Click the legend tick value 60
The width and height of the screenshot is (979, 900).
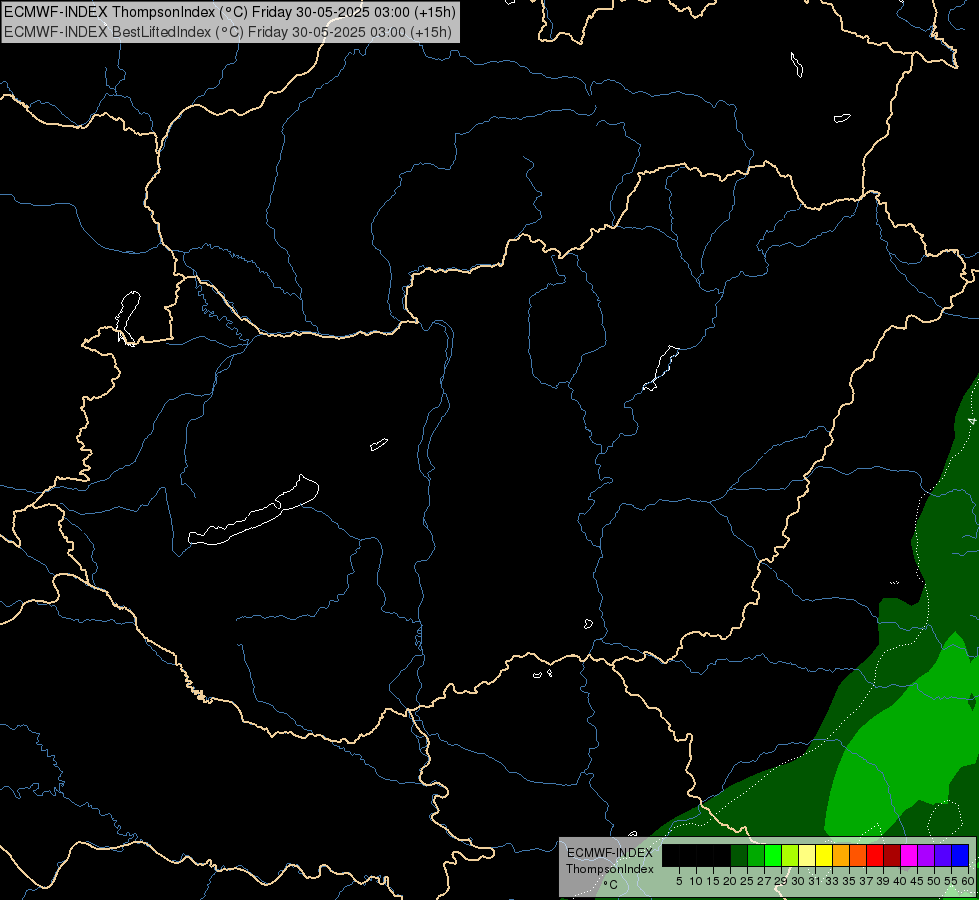pyautogui.click(x=968, y=881)
